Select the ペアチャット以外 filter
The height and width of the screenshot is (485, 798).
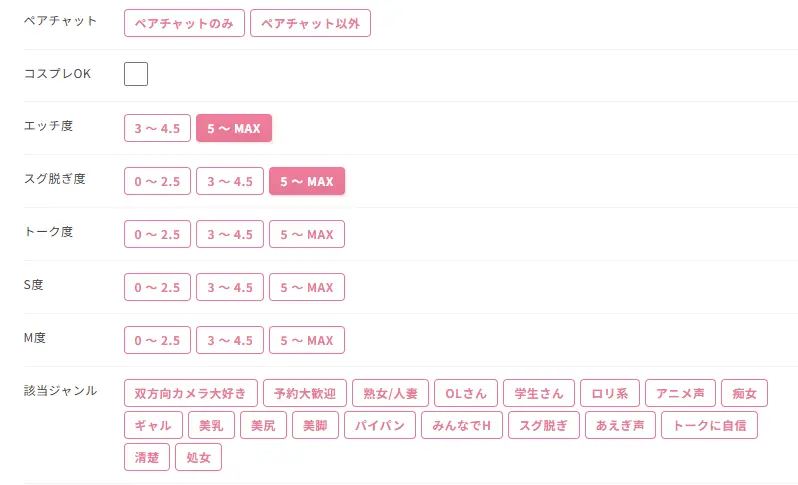[310, 23]
